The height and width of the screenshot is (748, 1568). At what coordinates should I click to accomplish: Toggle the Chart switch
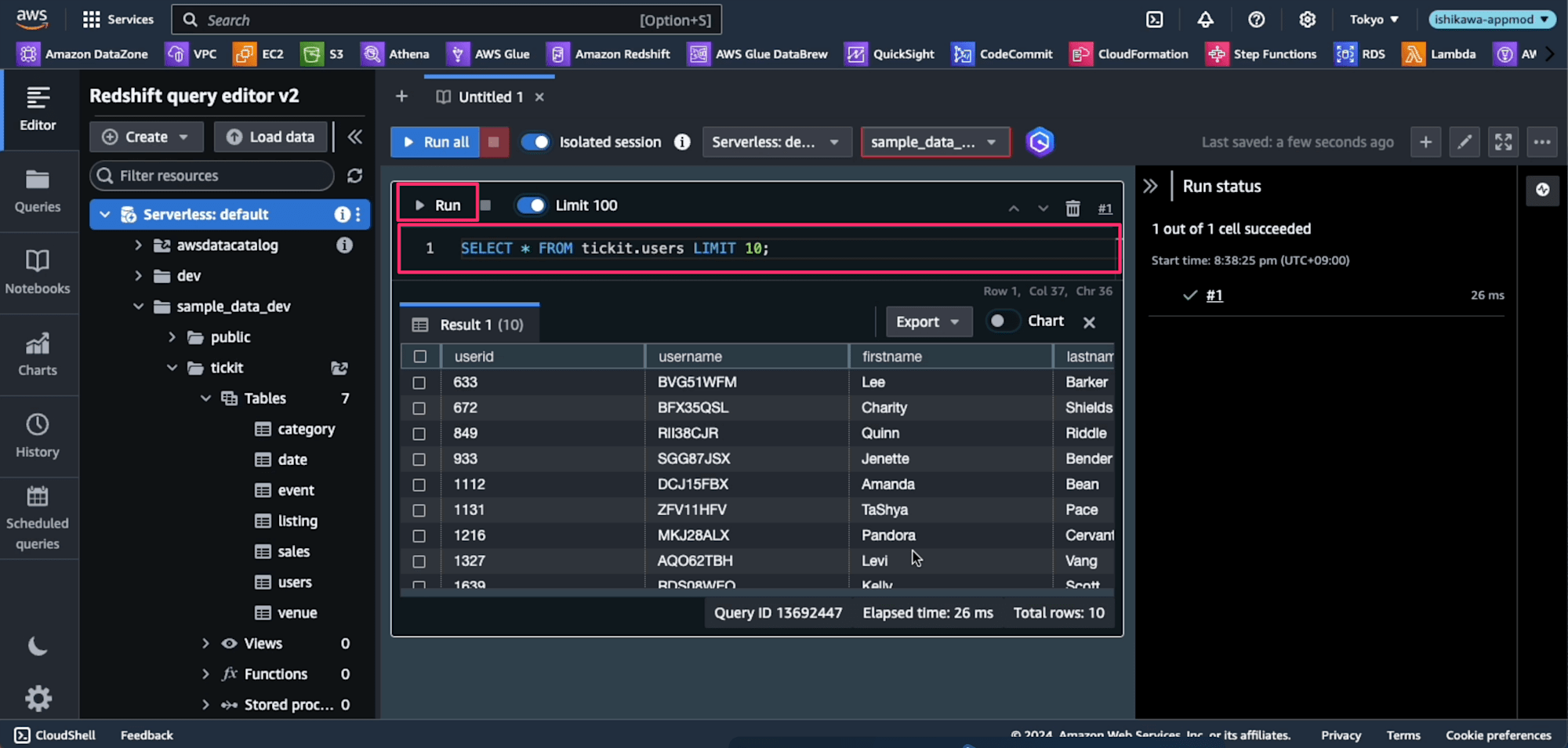click(x=1002, y=321)
